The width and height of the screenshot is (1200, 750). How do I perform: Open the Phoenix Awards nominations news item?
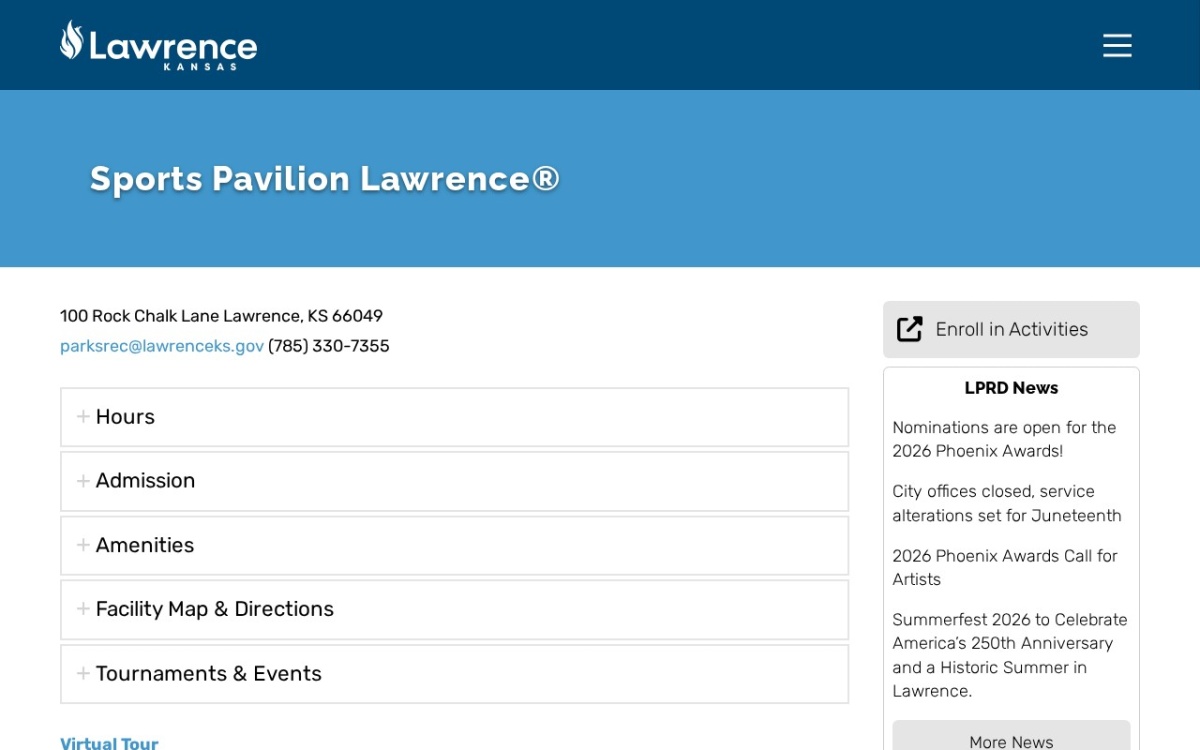[x=1004, y=439]
